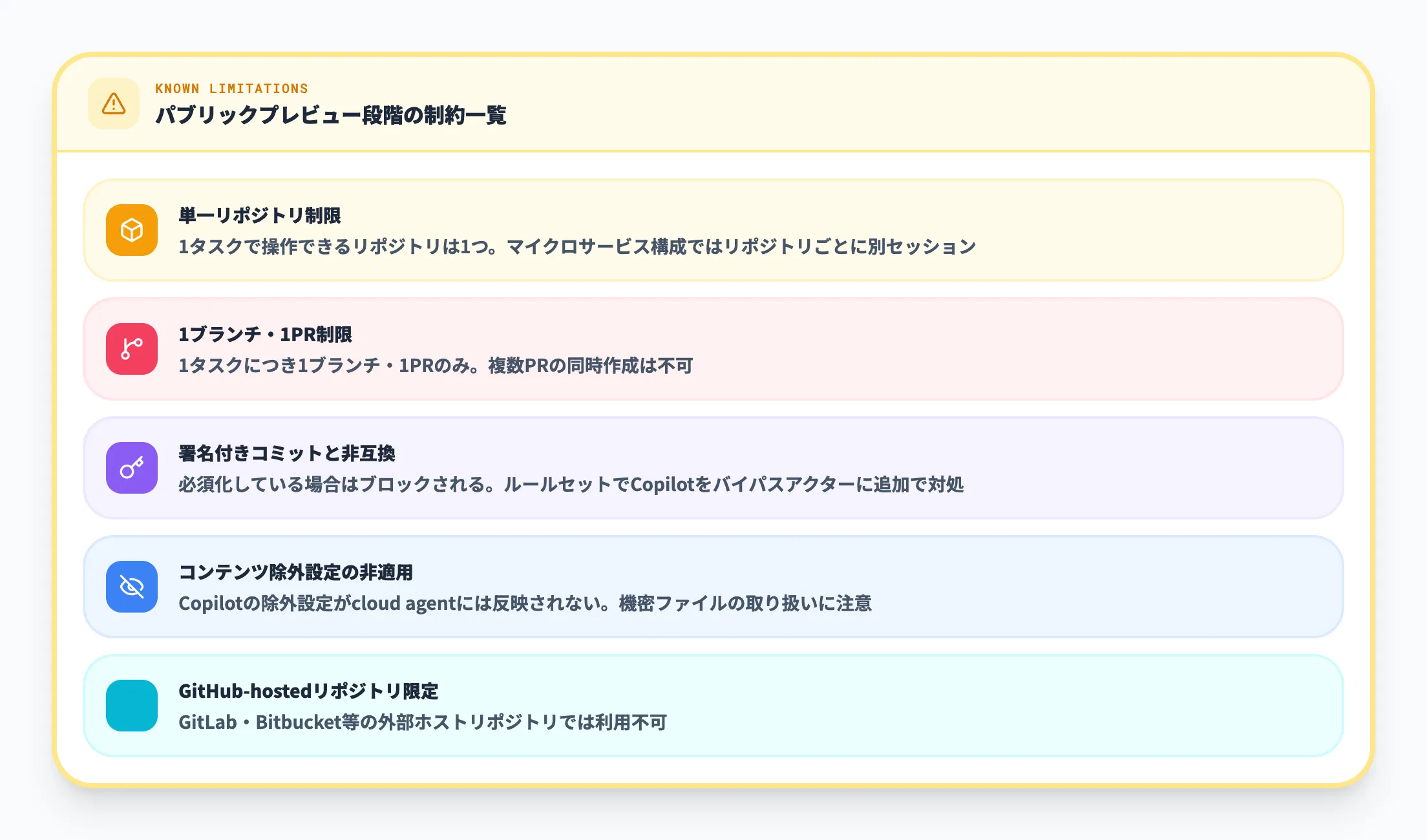Click the GitLab・Bitbucket description text
The height and width of the screenshot is (840, 1427).
click(x=425, y=723)
